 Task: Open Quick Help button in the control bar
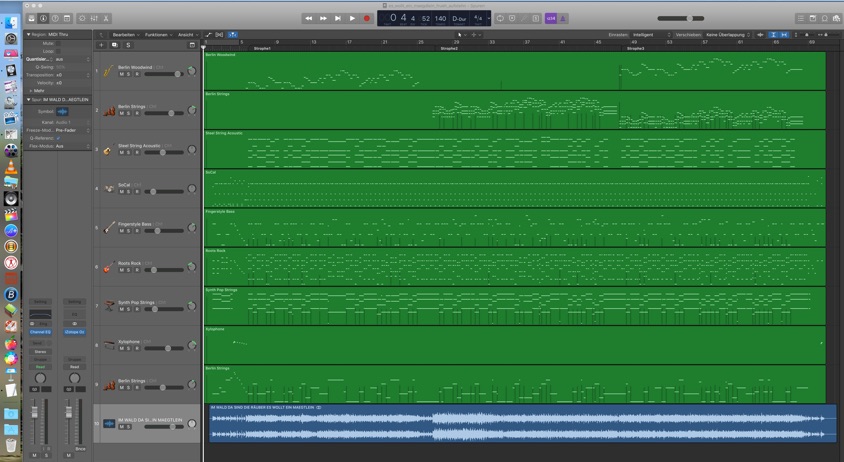click(x=55, y=18)
